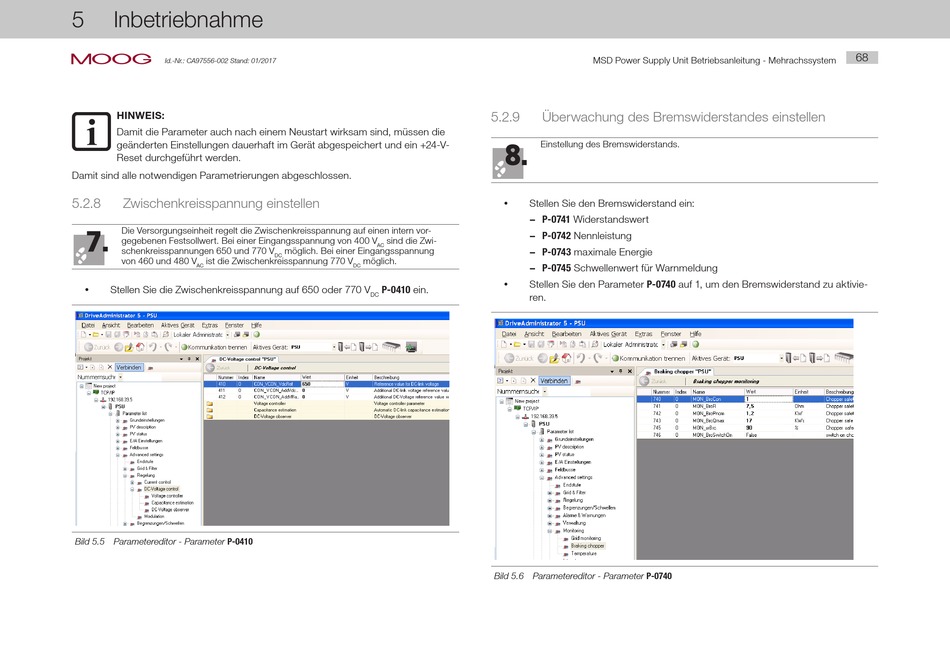Open Bearbeiten menu in Braking chopper window
Screen dimensions: 950x672
566,334
